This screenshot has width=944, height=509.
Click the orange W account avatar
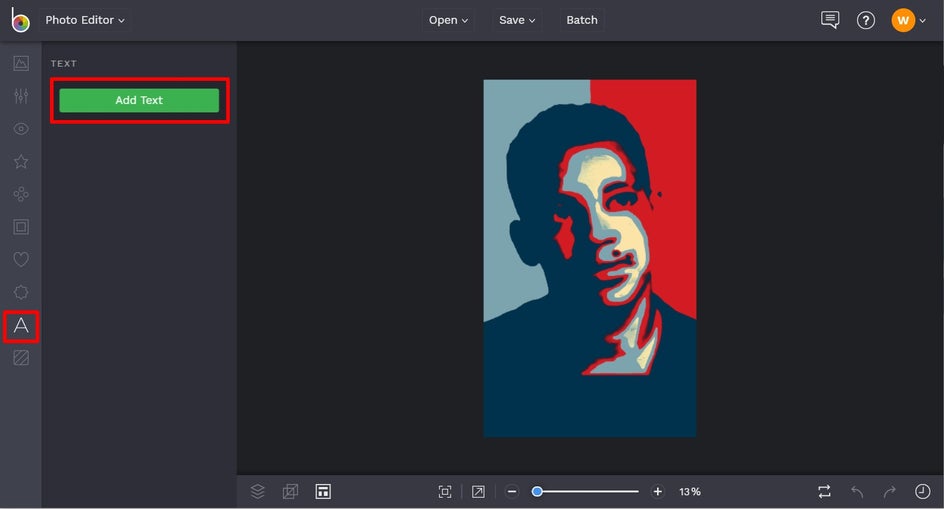pos(903,20)
